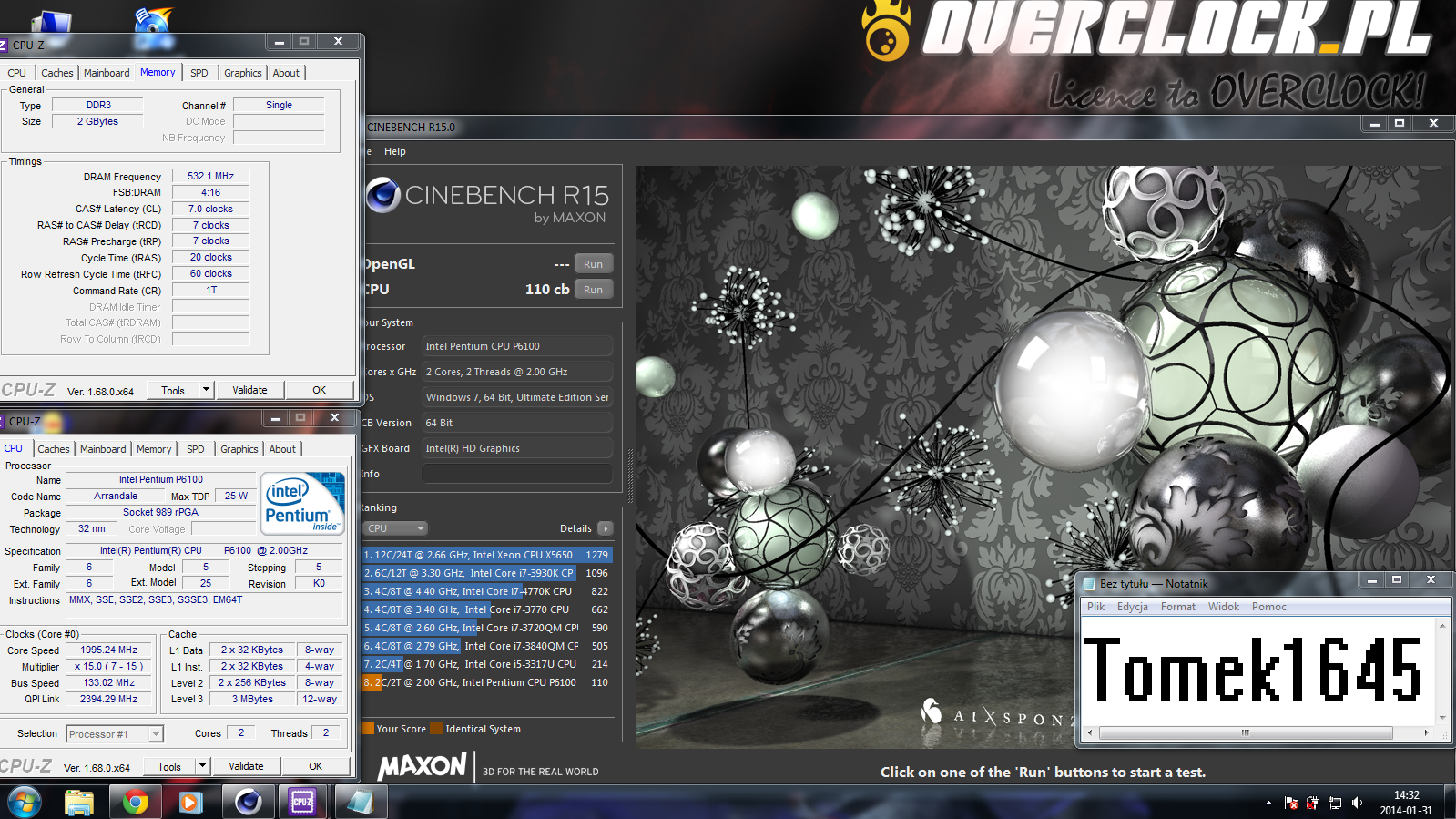
Task: Open Graphics tab in lower CPU-Z window
Action: (x=239, y=449)
